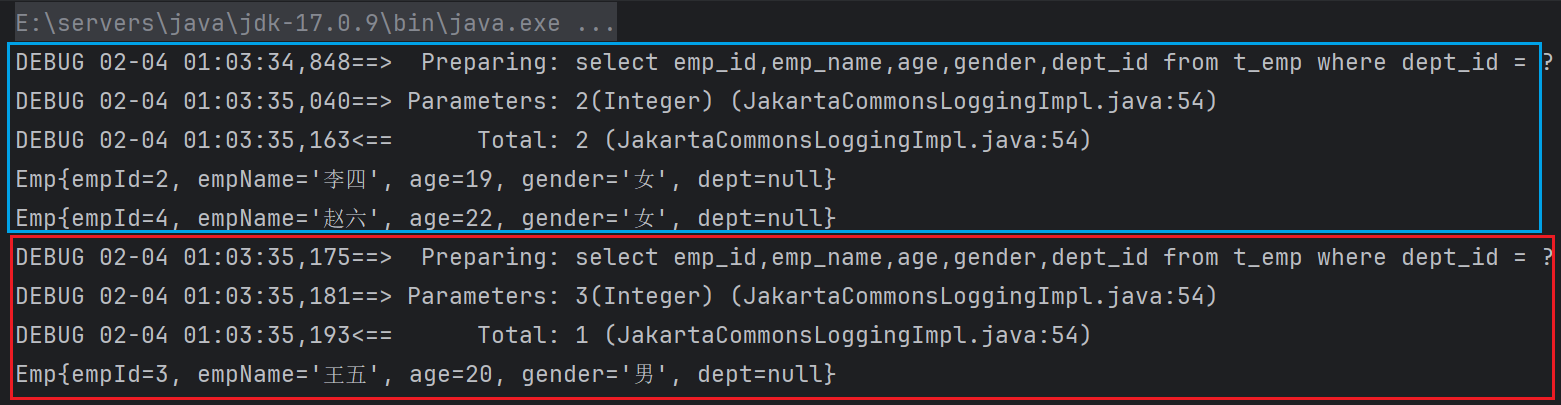Place cursor on timestamp 01:03:35,193

(x=267, y=335)
